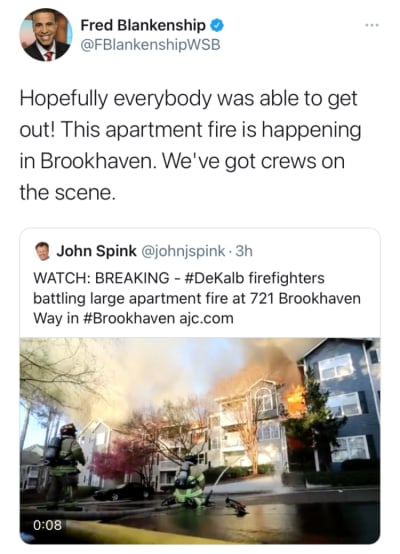The image size is (400, 554).
Task: Click the kneeling firefighter with hose
Action: (x=189, y=482)
